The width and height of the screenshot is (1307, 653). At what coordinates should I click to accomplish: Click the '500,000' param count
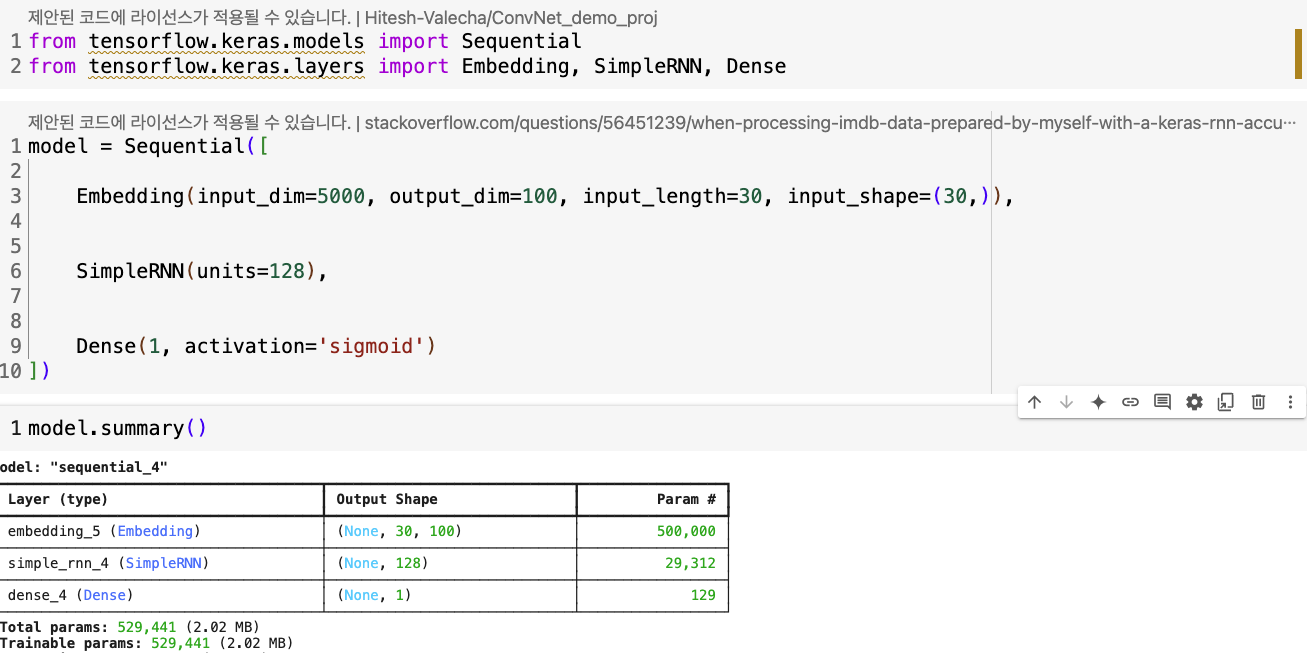point(686,531)
